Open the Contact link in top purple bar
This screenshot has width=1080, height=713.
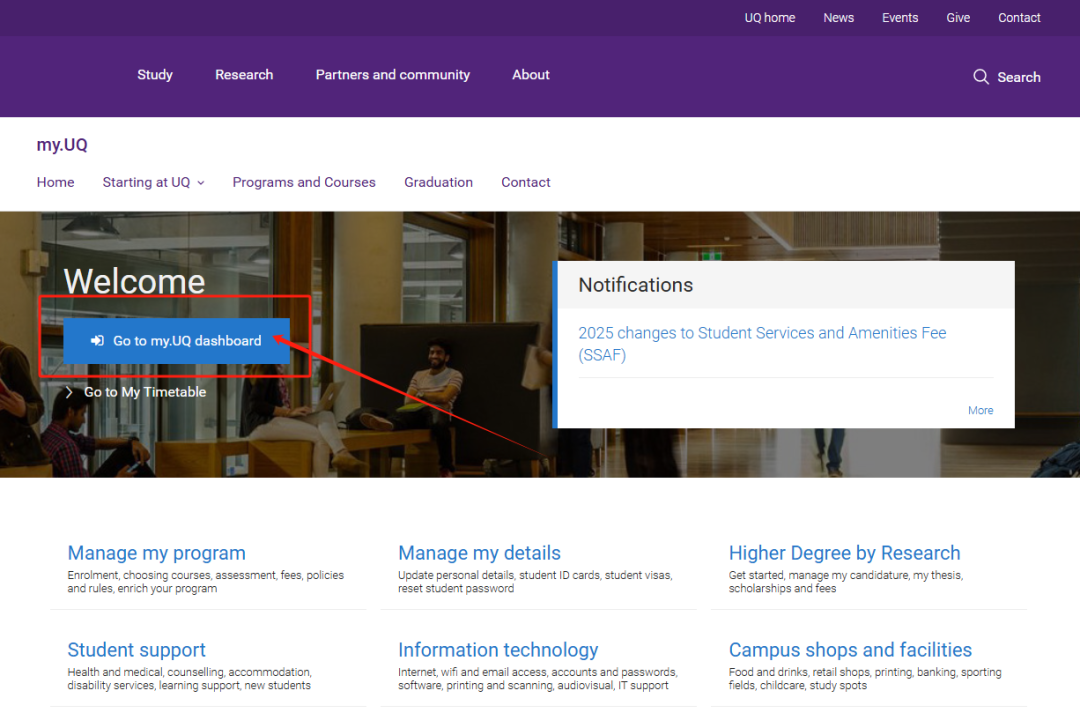tap(1019, 18)
